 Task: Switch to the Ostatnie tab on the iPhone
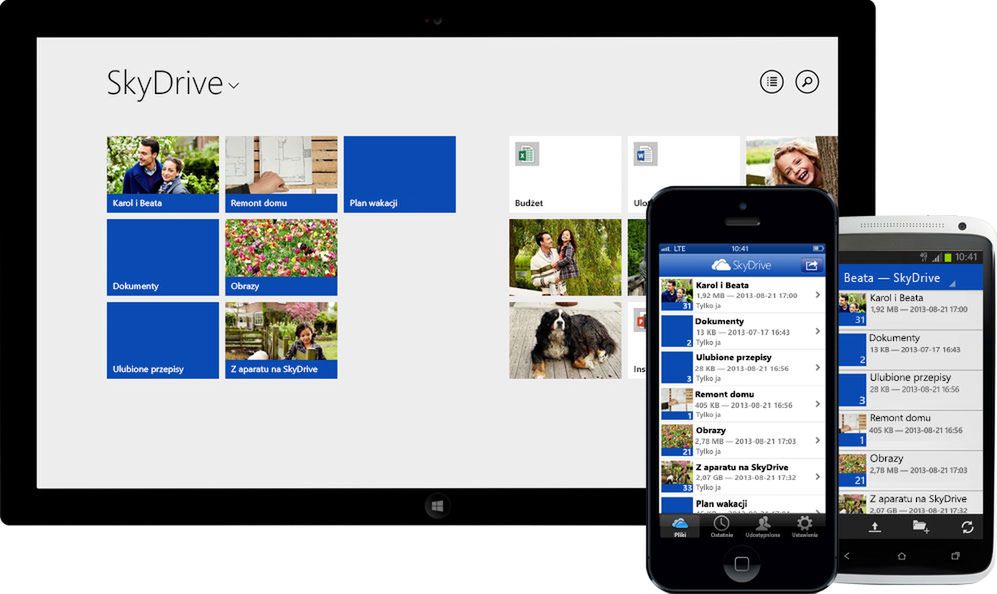722,524
